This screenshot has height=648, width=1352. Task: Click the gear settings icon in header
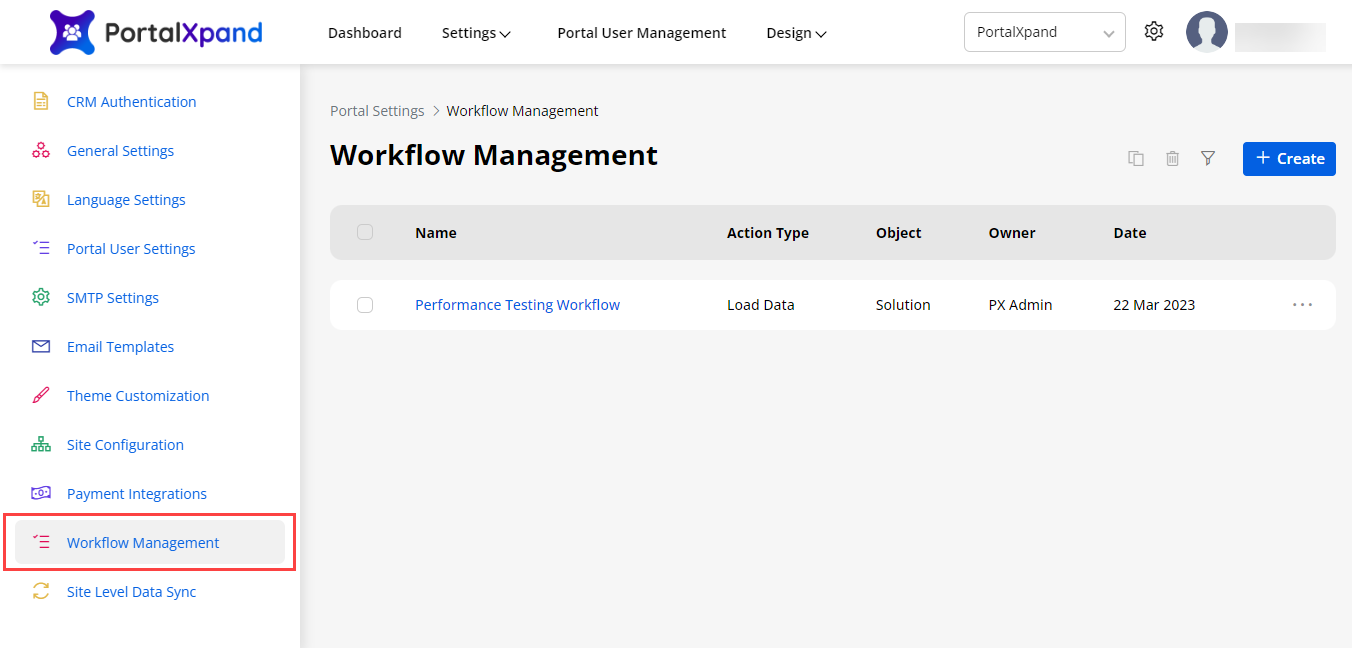1154,32
